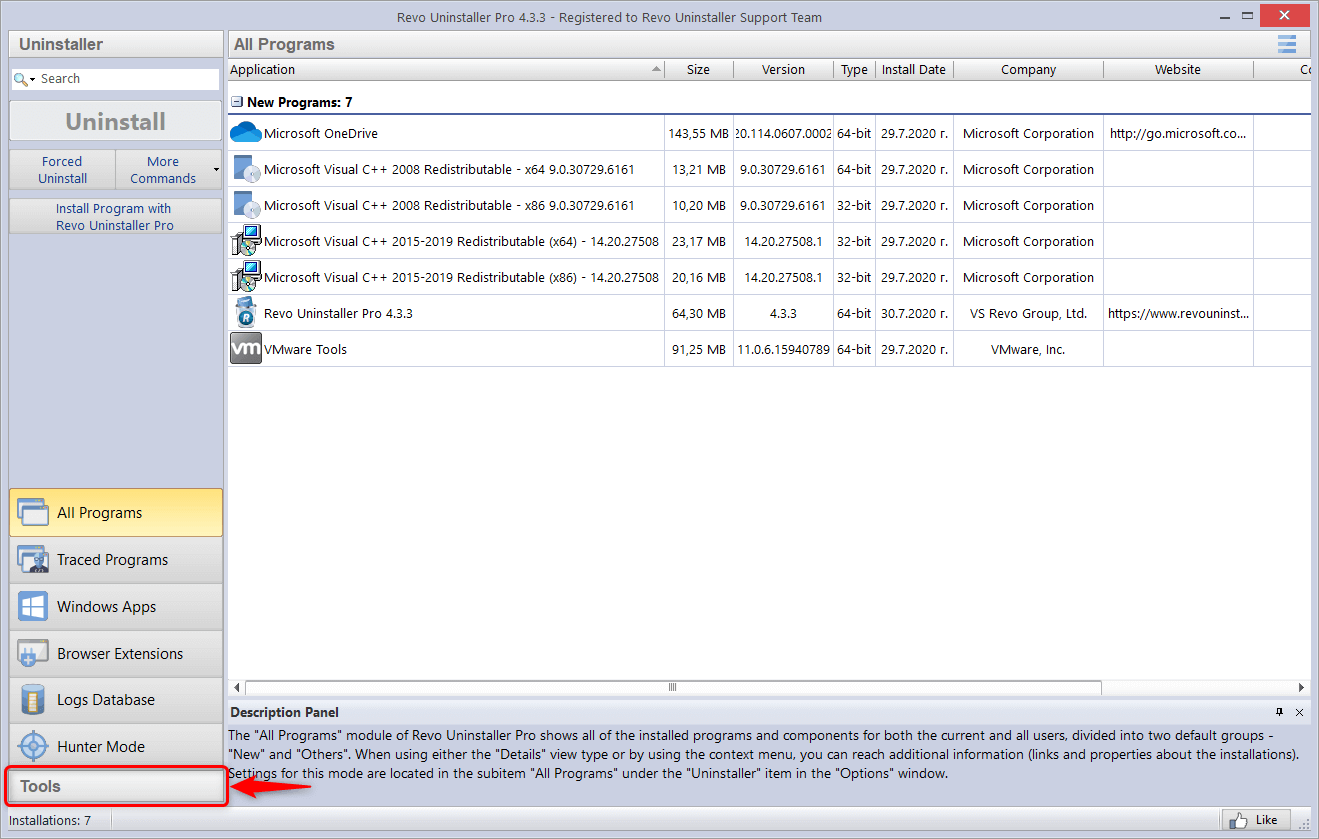This screenshot has height=839, width=1319.
Task: Expand the Tools section
Action: [115, 786]
